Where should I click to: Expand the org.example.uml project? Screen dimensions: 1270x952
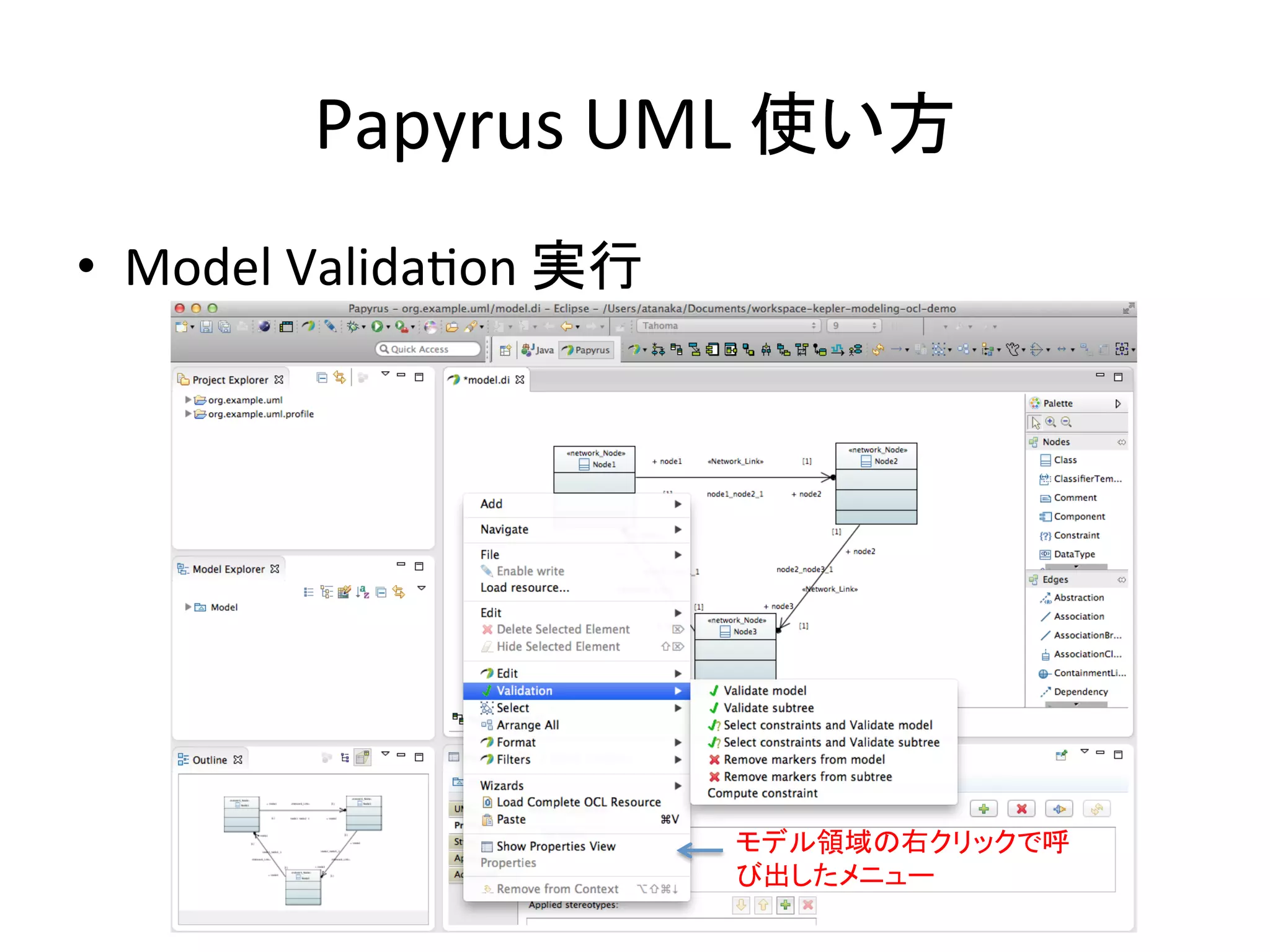188,400
